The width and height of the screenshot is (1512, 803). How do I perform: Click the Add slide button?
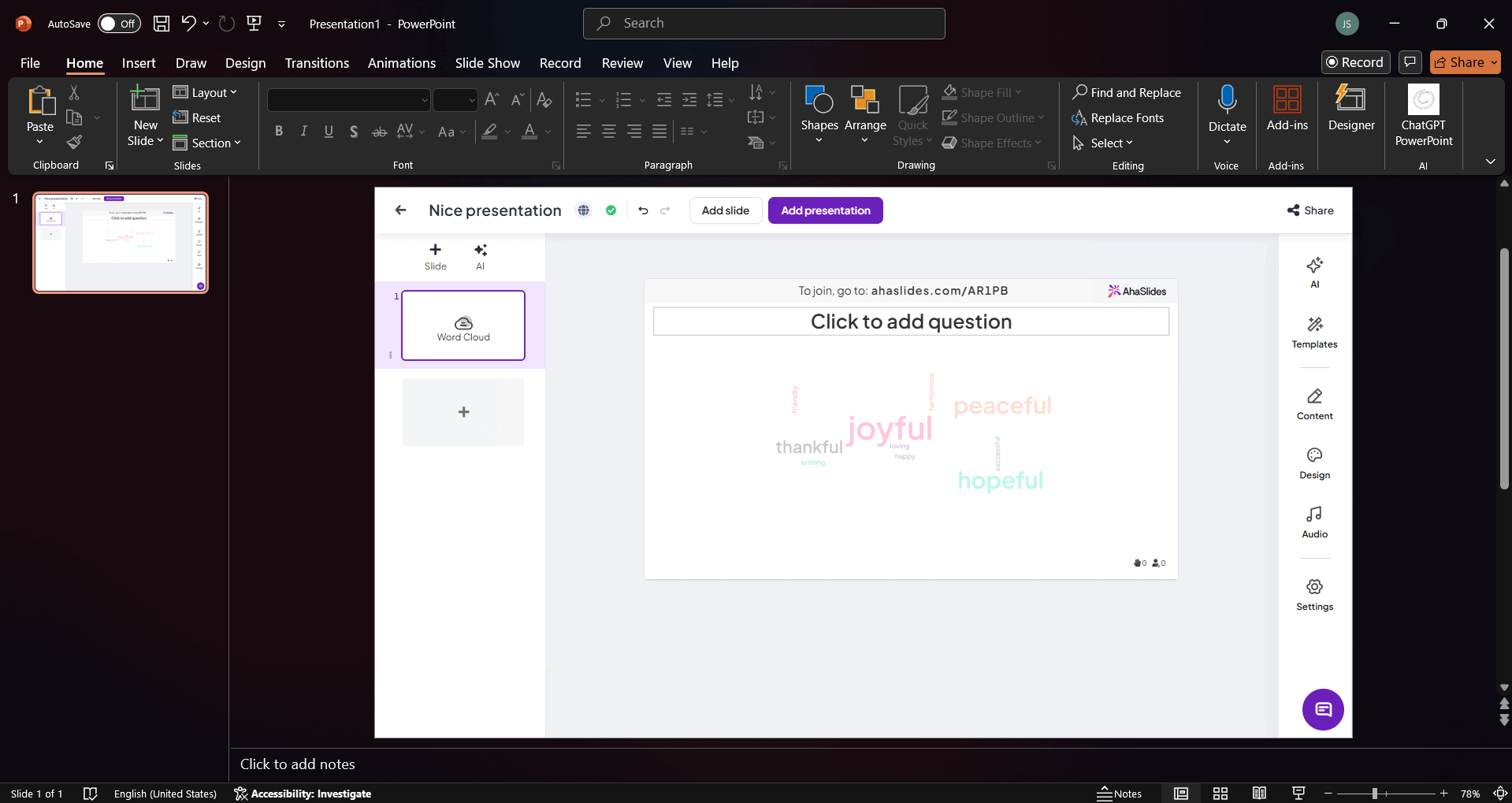pos(725,210)
